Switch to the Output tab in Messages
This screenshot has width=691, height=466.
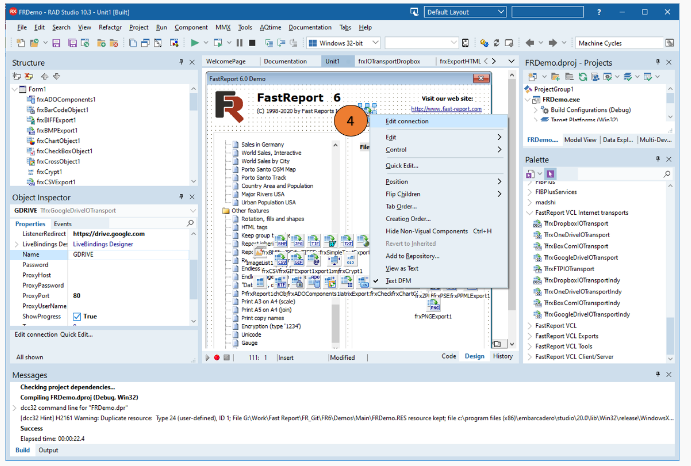click(48, 450)
